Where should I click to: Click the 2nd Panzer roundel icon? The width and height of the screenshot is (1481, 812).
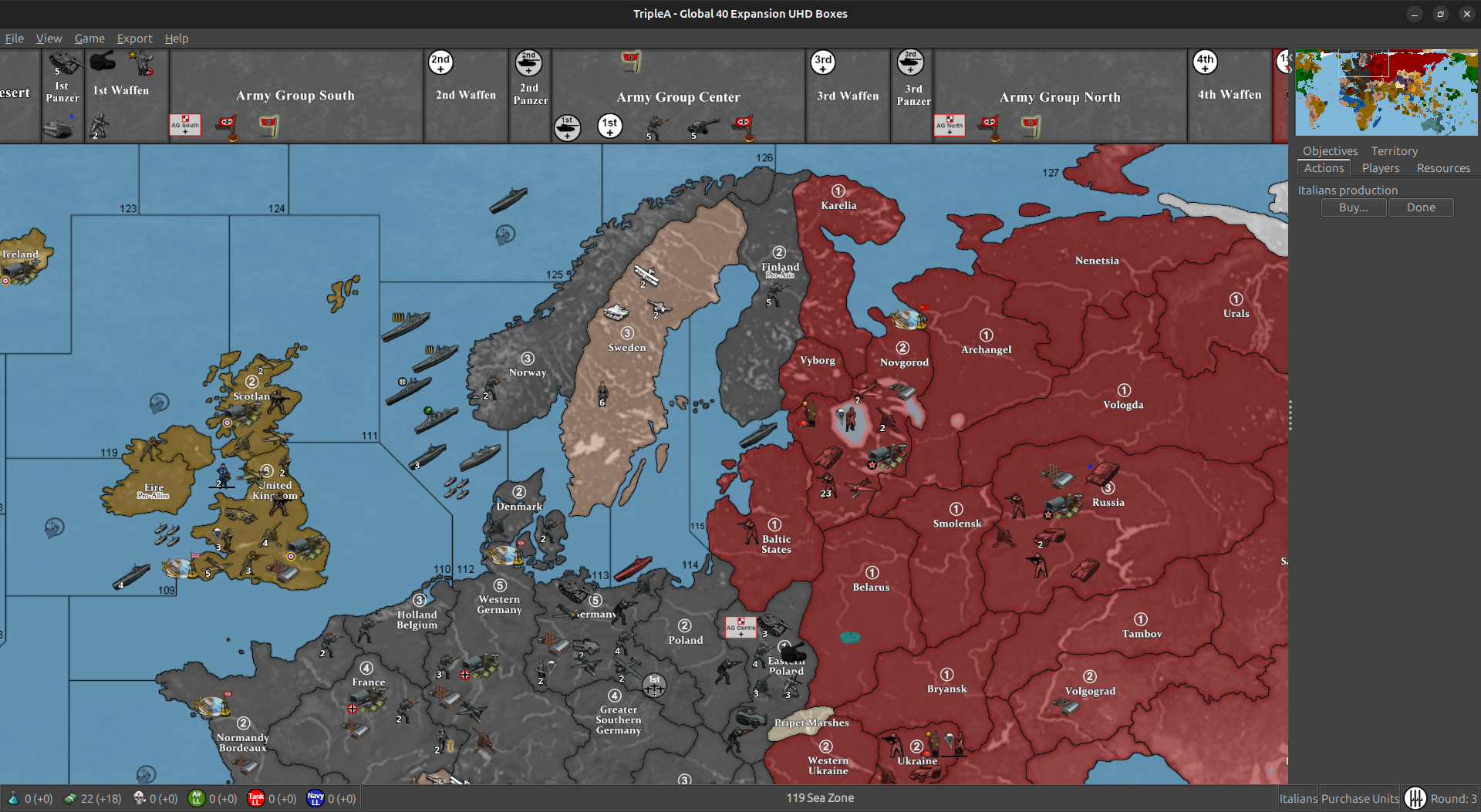coord(529,63)
